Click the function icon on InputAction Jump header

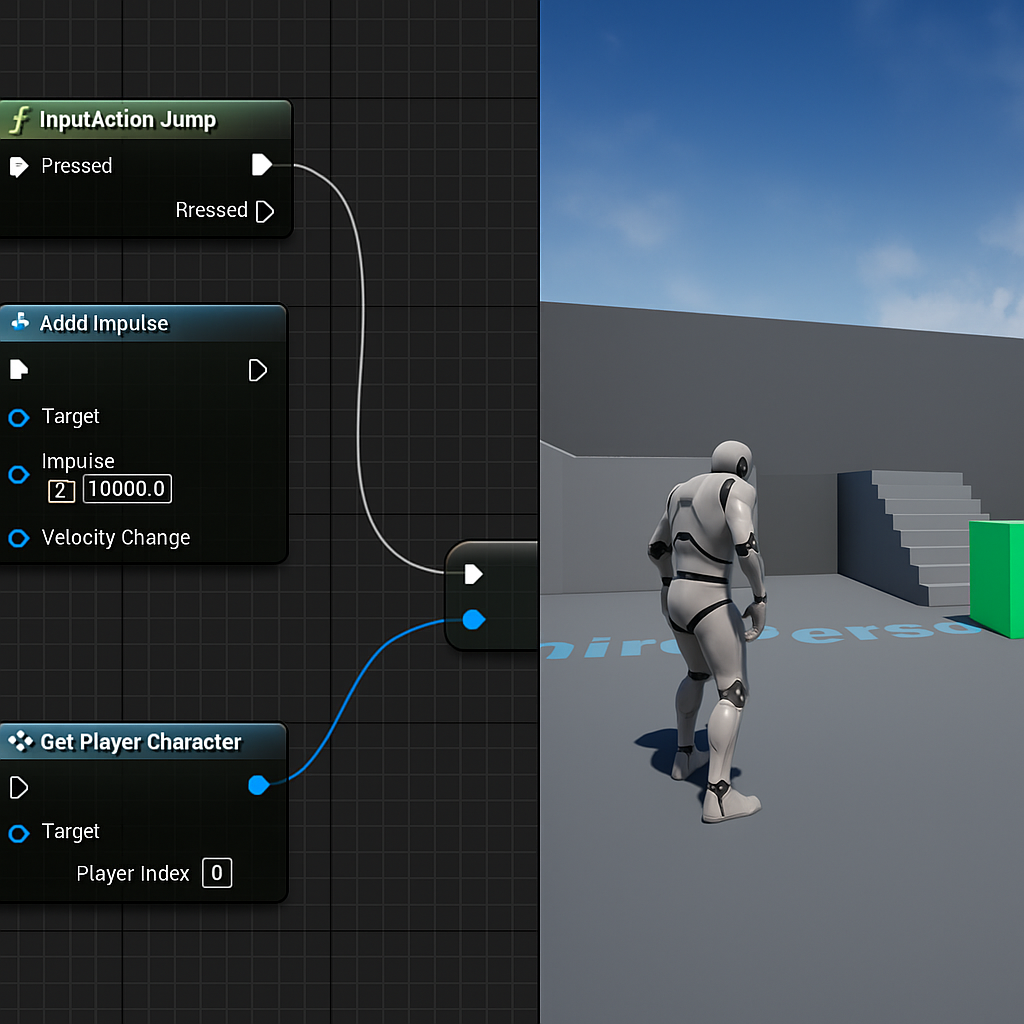(18, 119)
